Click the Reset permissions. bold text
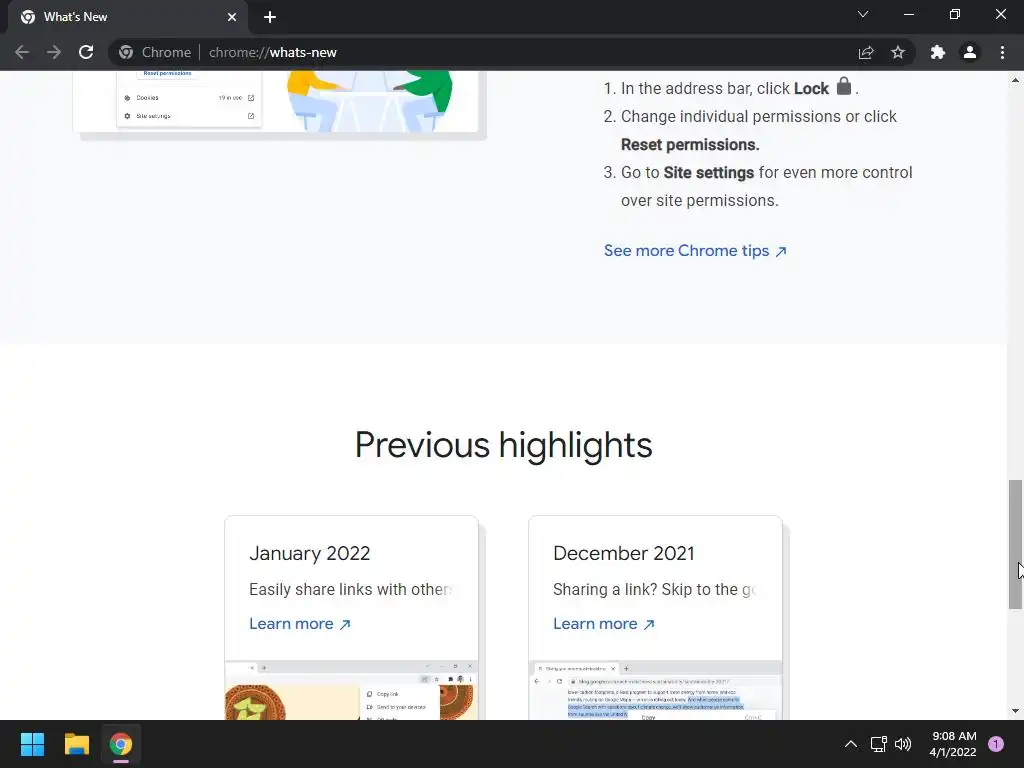1024x768 pixels. click(x=690, y=144)
